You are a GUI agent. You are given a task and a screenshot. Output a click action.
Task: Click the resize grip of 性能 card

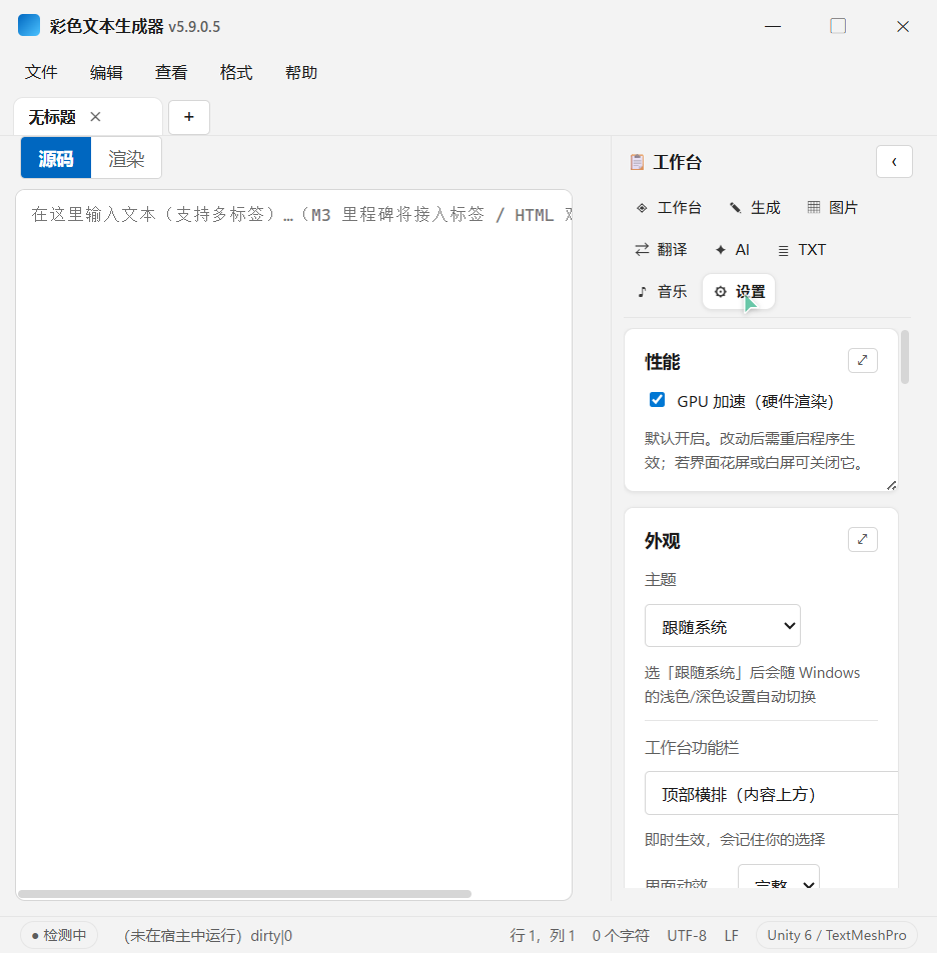(x=891, y=485)
